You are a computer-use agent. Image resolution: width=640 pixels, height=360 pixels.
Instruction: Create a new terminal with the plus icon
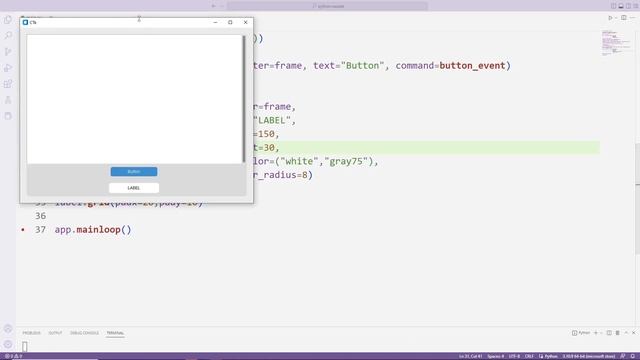click(596, 333)
